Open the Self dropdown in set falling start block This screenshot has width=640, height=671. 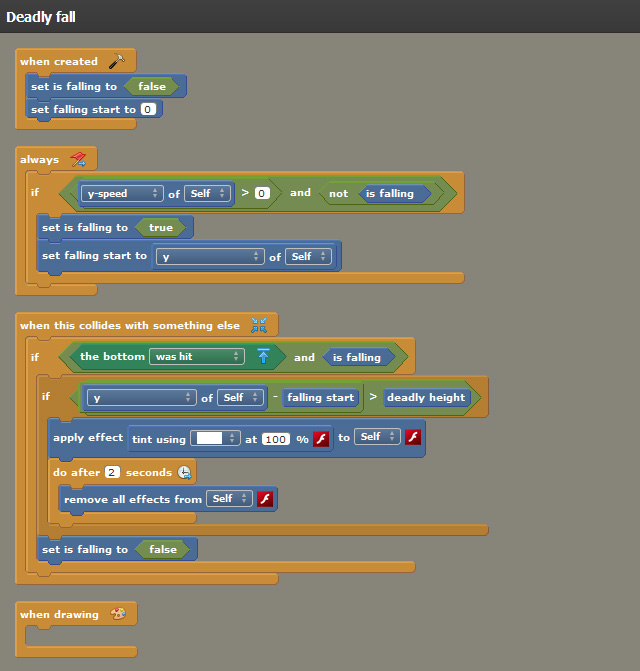point(308,257)
